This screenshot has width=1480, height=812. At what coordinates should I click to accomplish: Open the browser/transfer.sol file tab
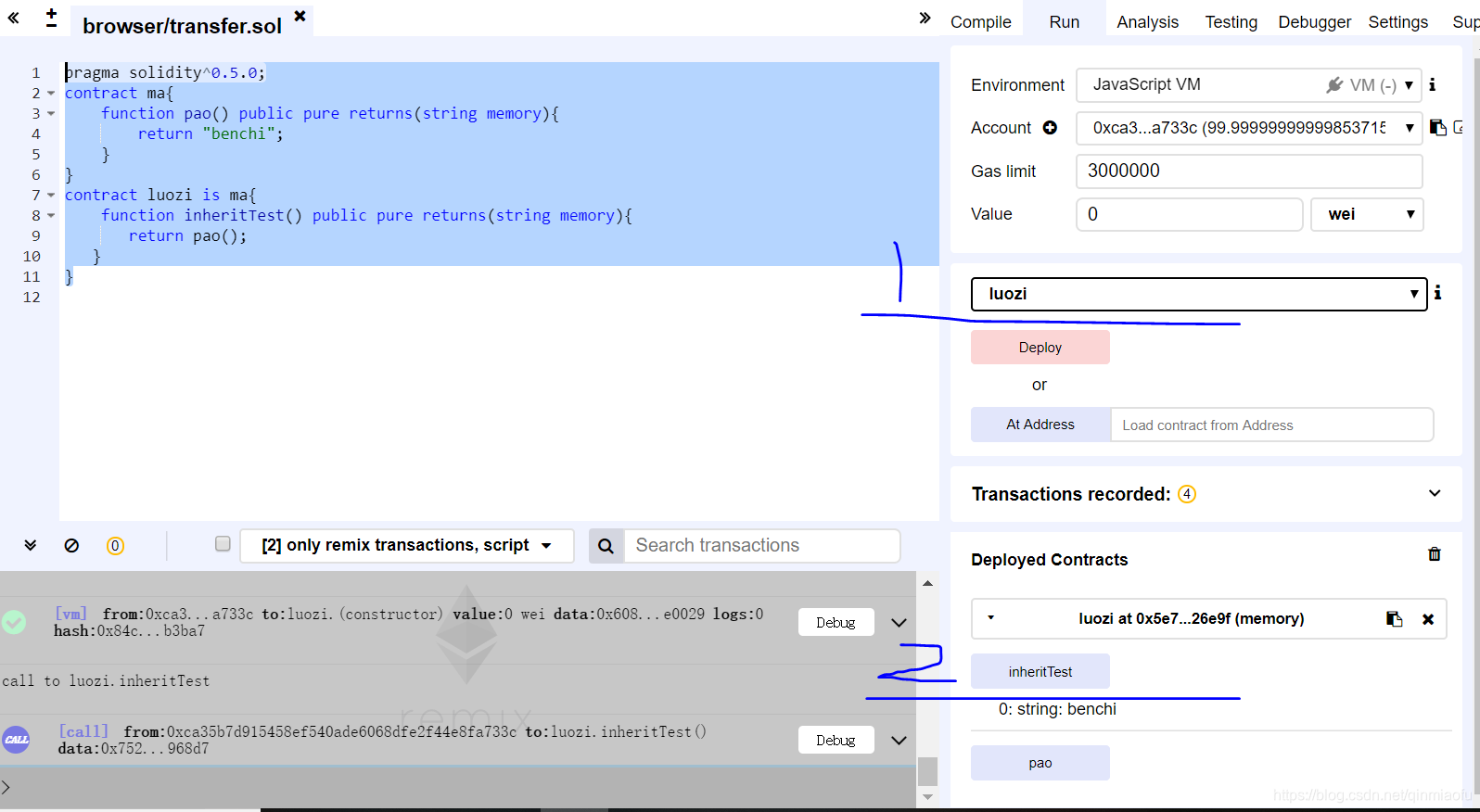[182, 26]
